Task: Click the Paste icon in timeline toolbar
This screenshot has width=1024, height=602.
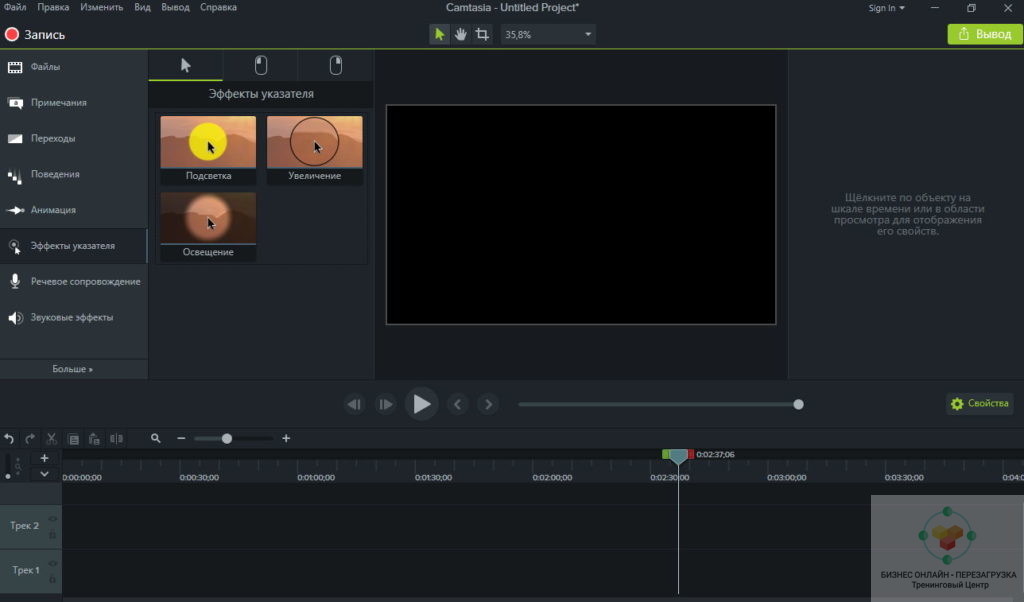Action: (x=94, y=438)
